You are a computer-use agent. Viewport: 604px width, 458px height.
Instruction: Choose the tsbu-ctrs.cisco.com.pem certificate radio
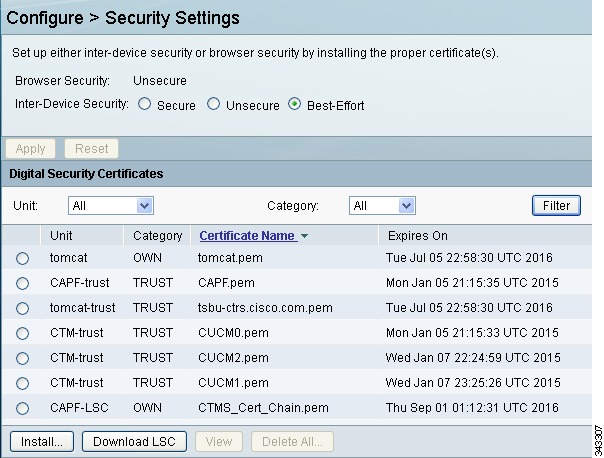click(22, 308)
